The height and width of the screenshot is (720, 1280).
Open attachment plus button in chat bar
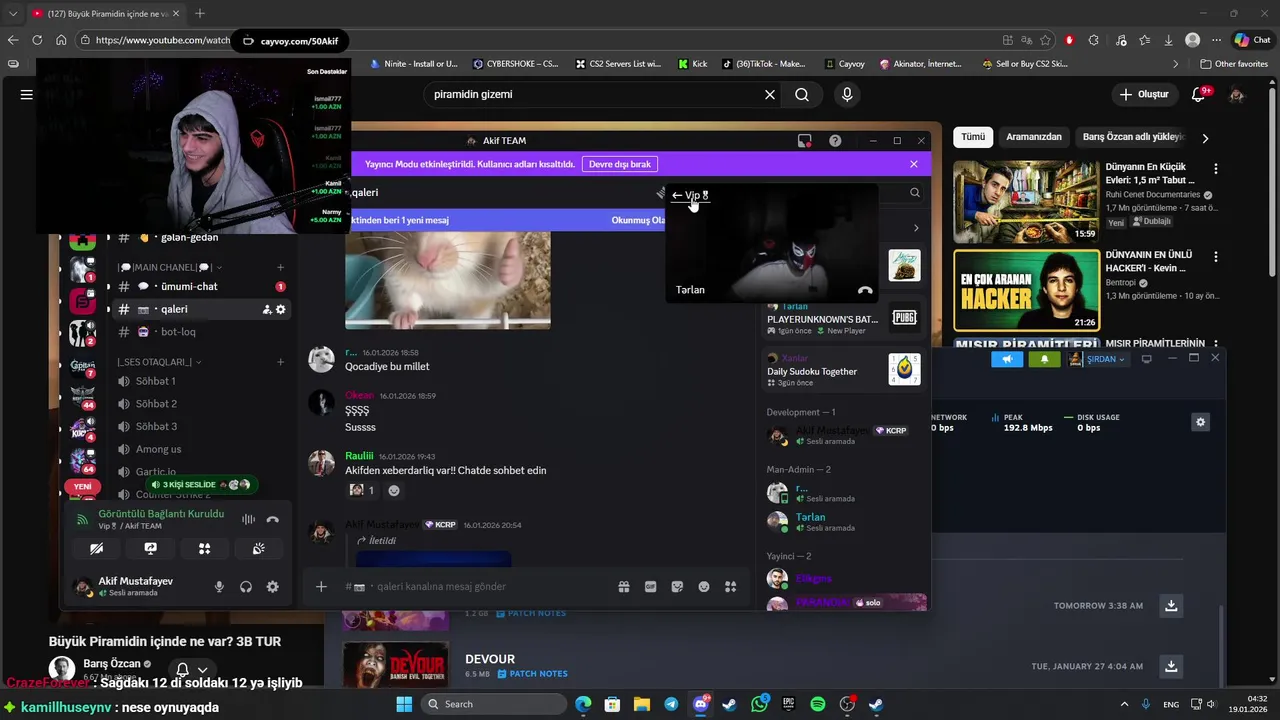pyautogui.click(x=321, y=587)
